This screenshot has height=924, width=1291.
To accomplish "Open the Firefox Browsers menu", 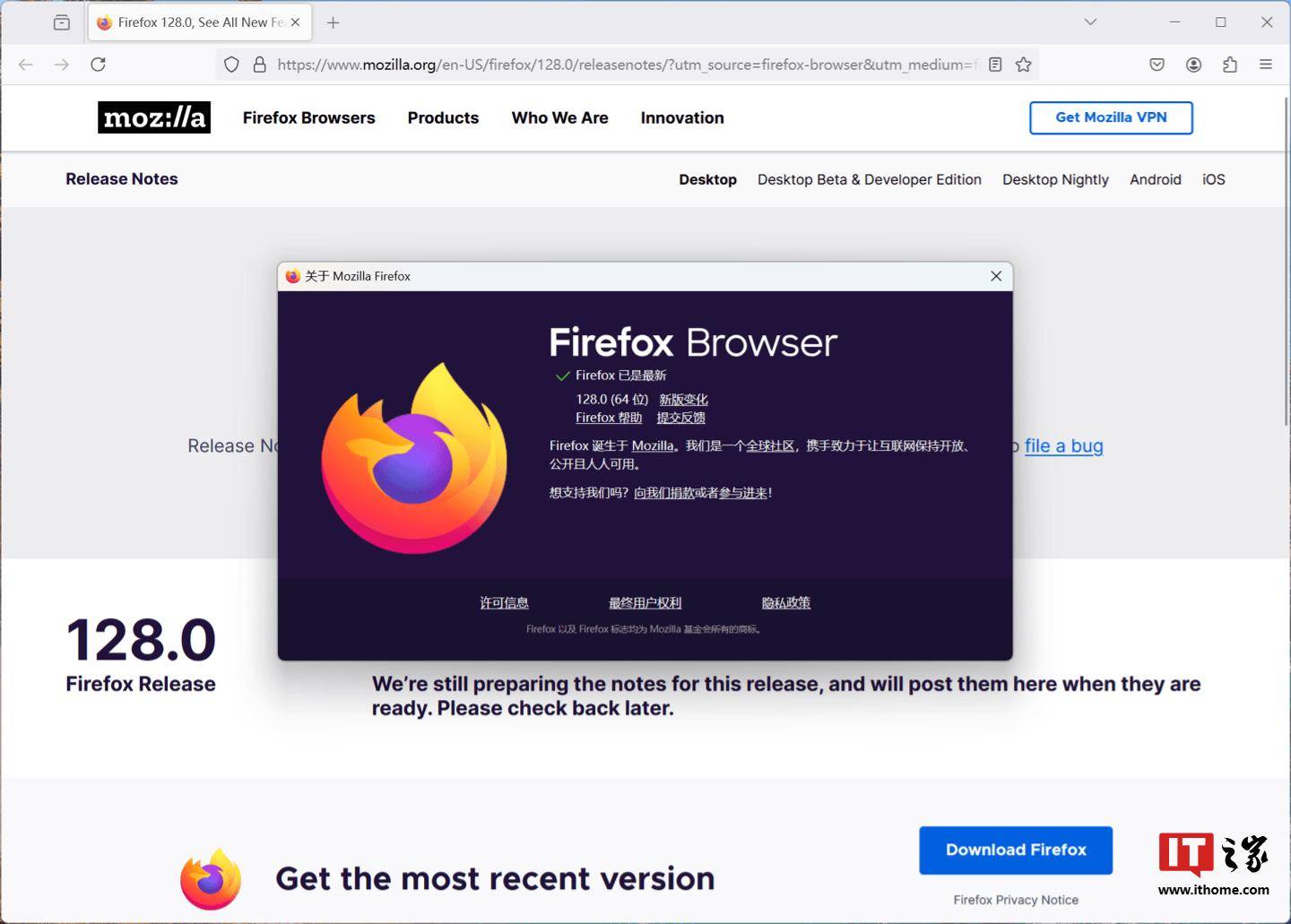I will (308, 117).
